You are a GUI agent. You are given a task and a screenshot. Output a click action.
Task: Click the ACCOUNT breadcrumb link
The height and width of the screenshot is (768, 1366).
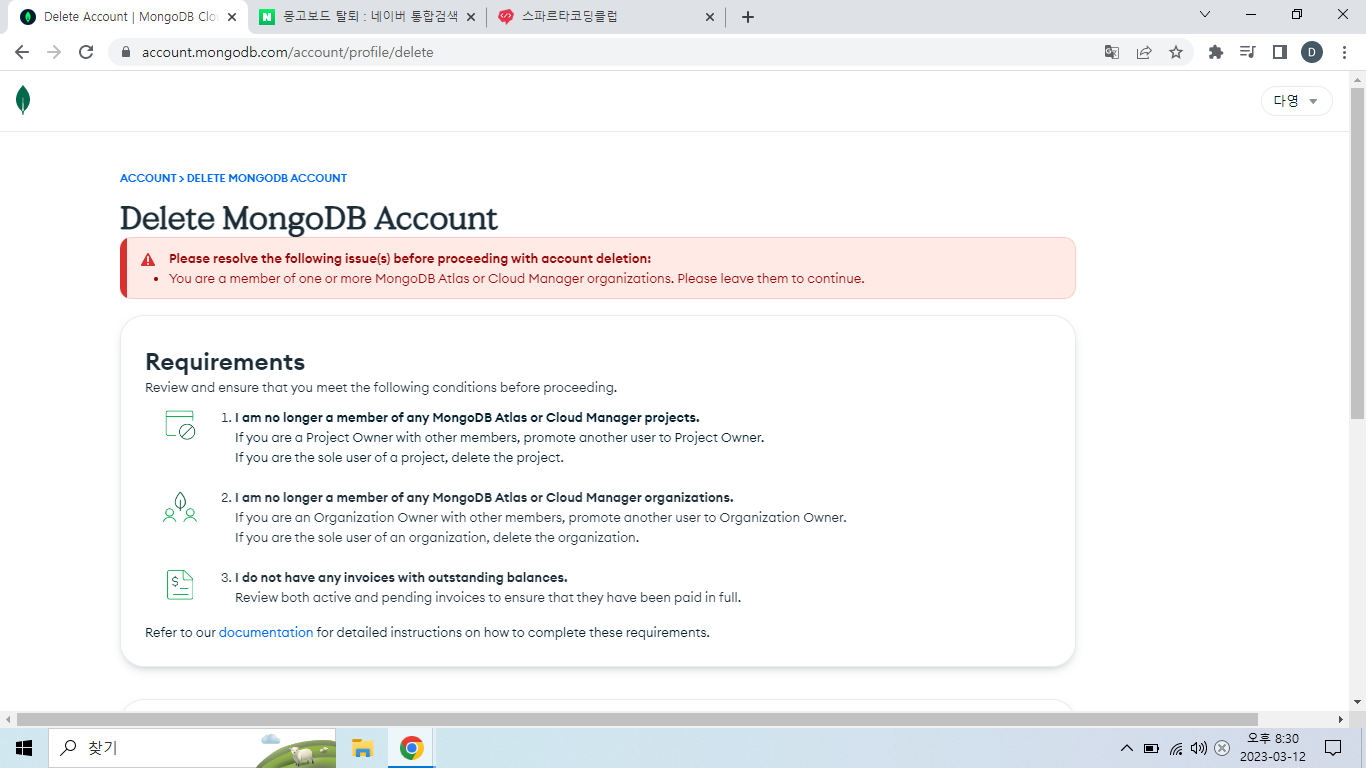(148, 178)
